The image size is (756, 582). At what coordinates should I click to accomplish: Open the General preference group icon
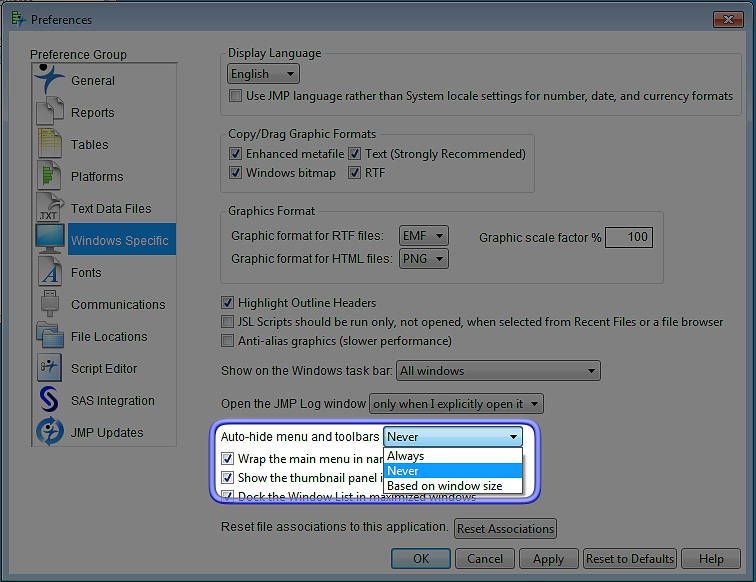click(50, 79)
